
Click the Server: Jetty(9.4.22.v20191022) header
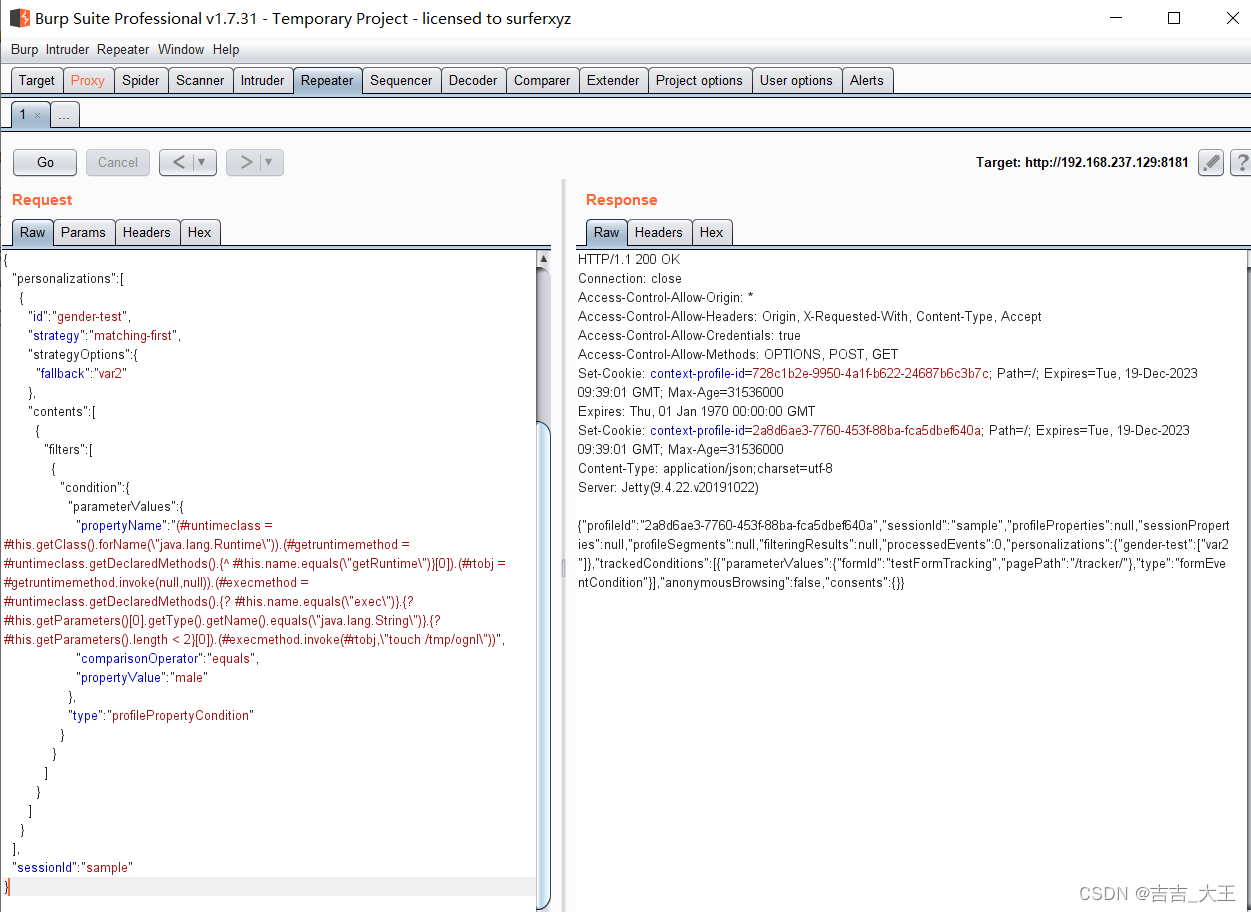coord(668,487)
